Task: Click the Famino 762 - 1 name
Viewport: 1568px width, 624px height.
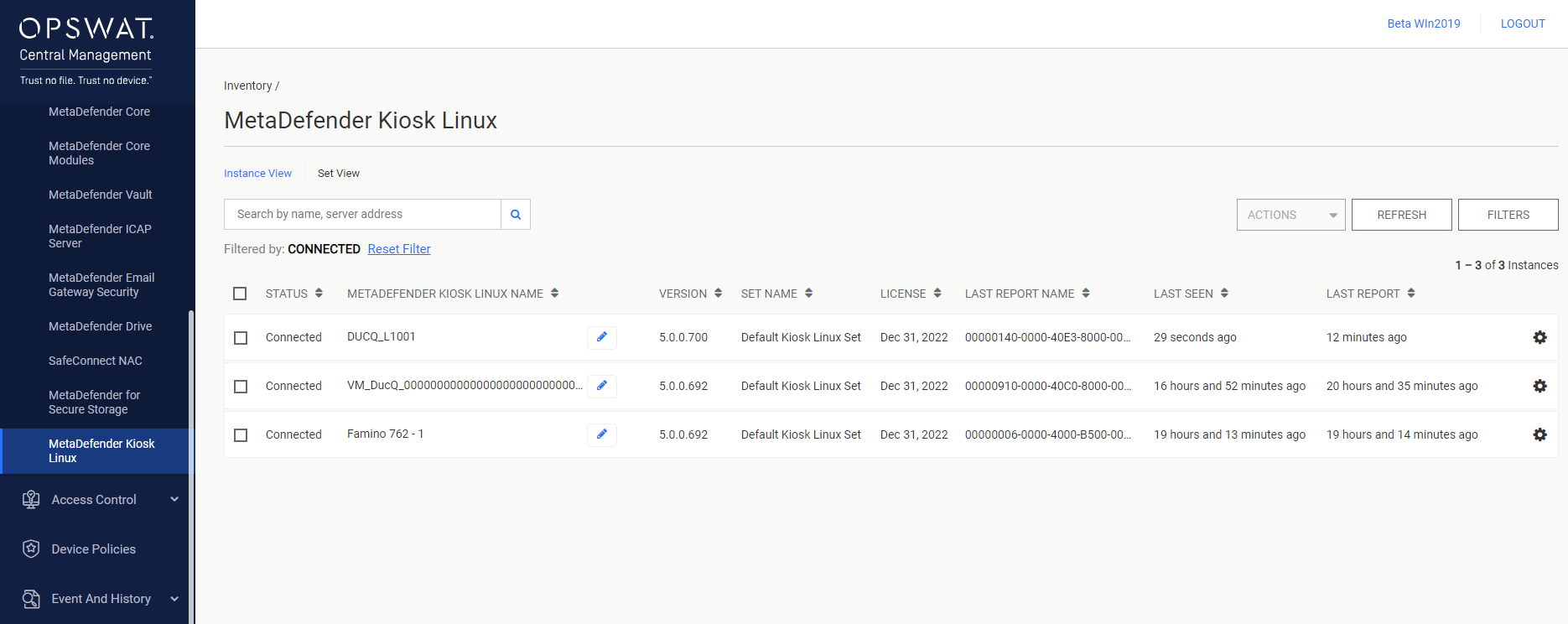Action: pyautogui.click(x=386, y=434)
